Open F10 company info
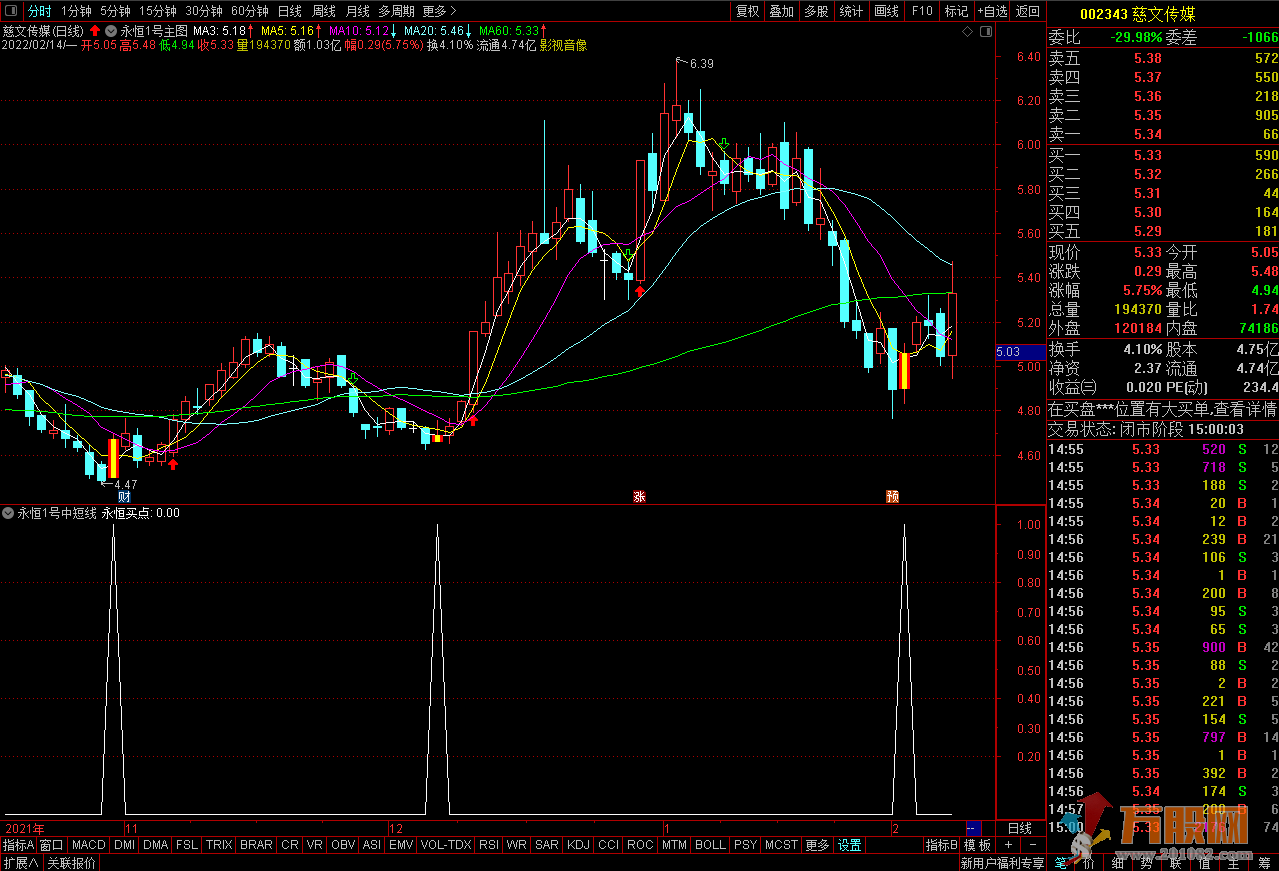The image size is (1279, 871). click(922, 11)
